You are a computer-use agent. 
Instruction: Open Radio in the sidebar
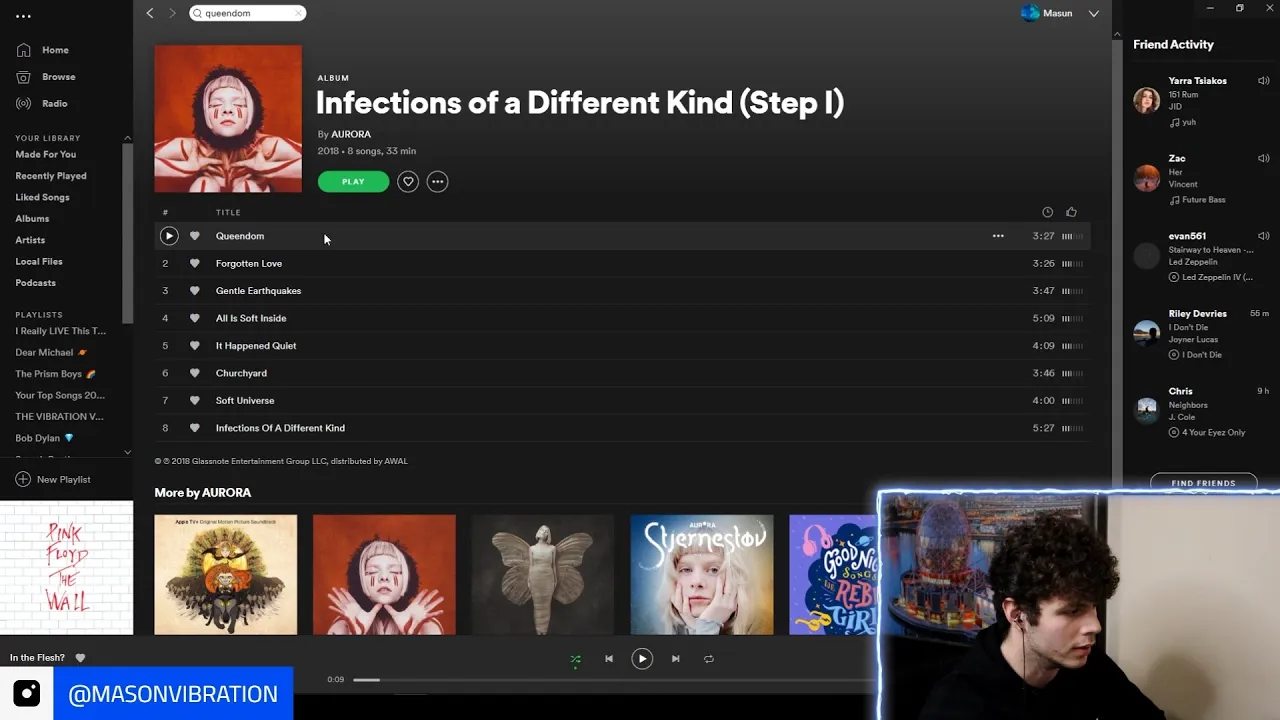(x=54, y=104)
